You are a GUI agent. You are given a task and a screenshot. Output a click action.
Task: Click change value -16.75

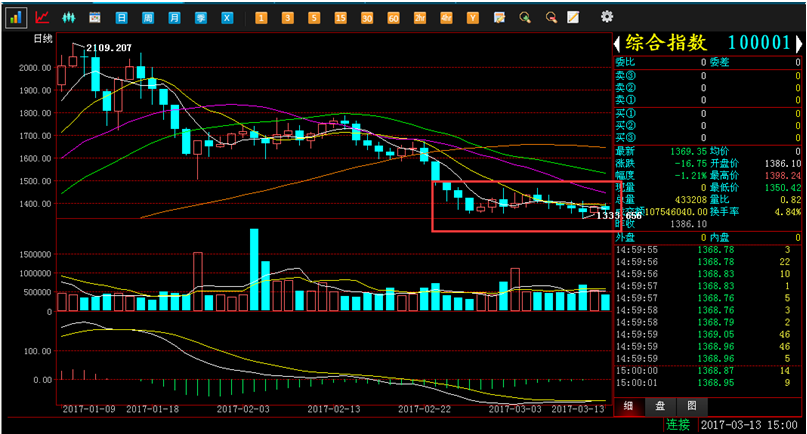pos(690,164)
